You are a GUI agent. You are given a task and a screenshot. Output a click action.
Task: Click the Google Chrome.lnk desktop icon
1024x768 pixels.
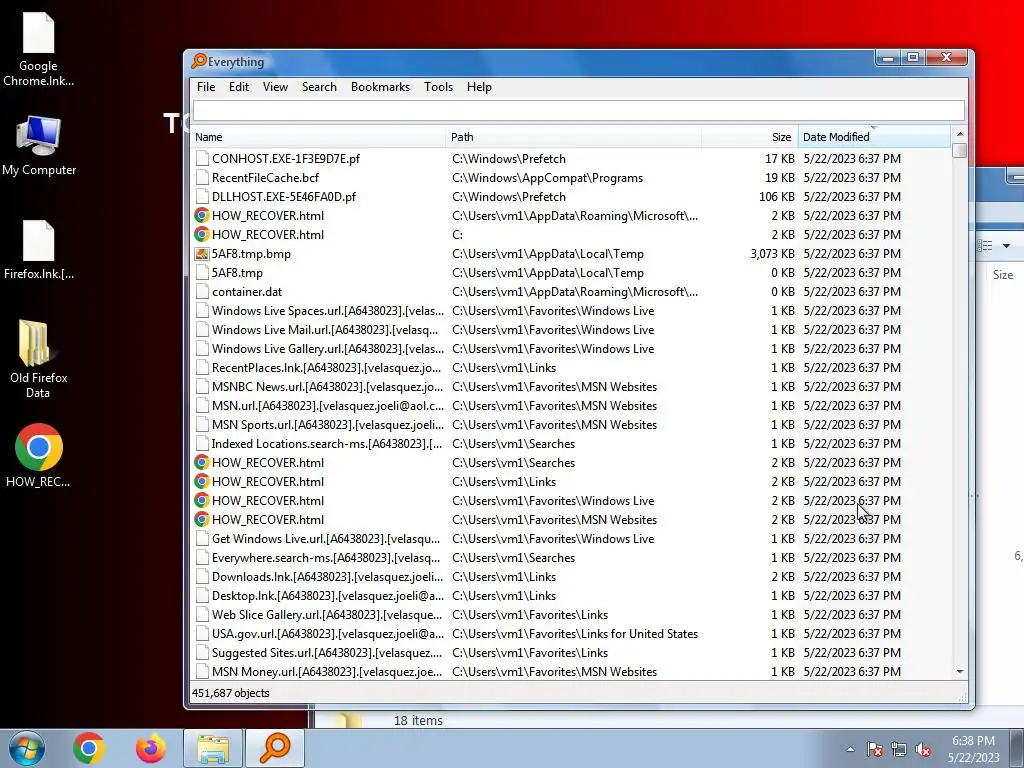[x=39, y=50]
